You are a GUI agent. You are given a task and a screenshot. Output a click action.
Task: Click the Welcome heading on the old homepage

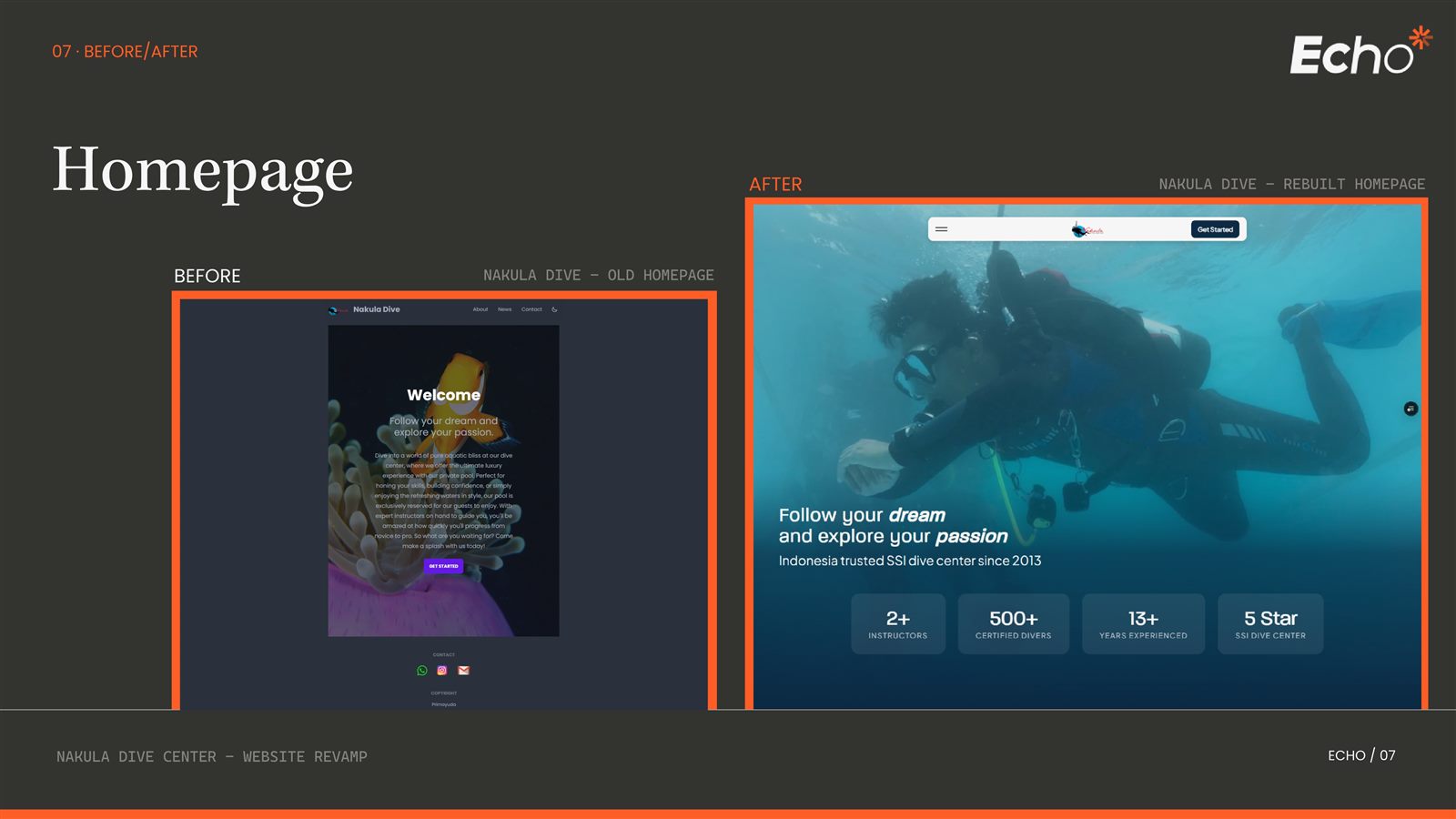tap(444, 395)
